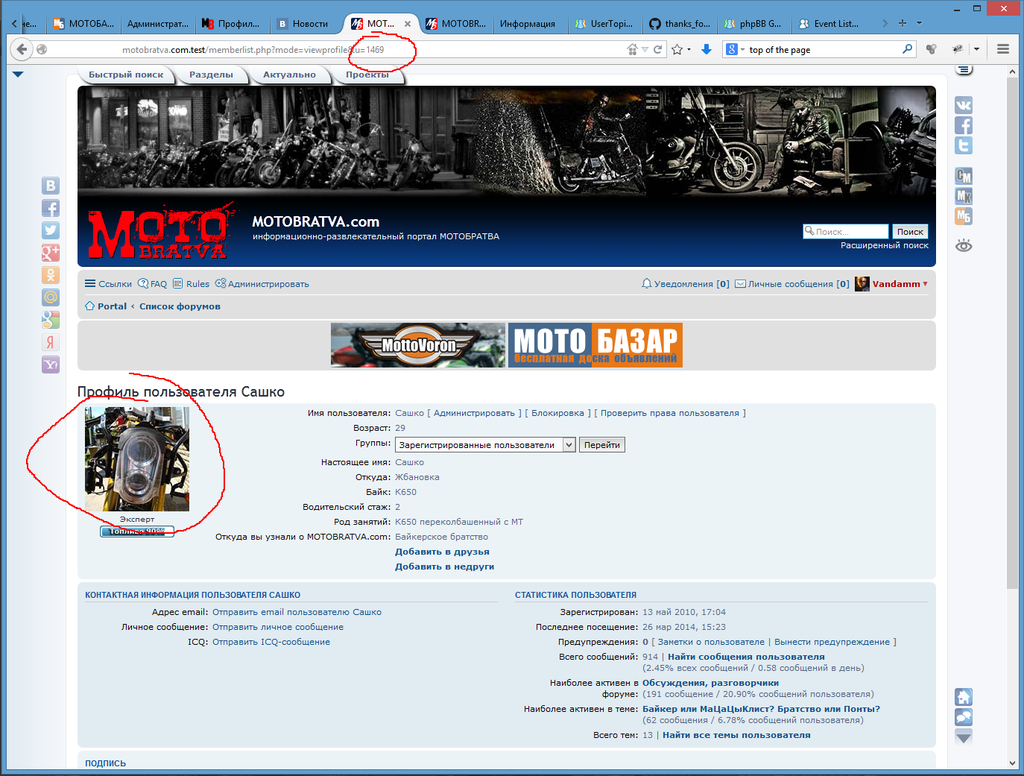Click the Odnoklassniki share icon
1024x776 pixels.
point(50,275)
